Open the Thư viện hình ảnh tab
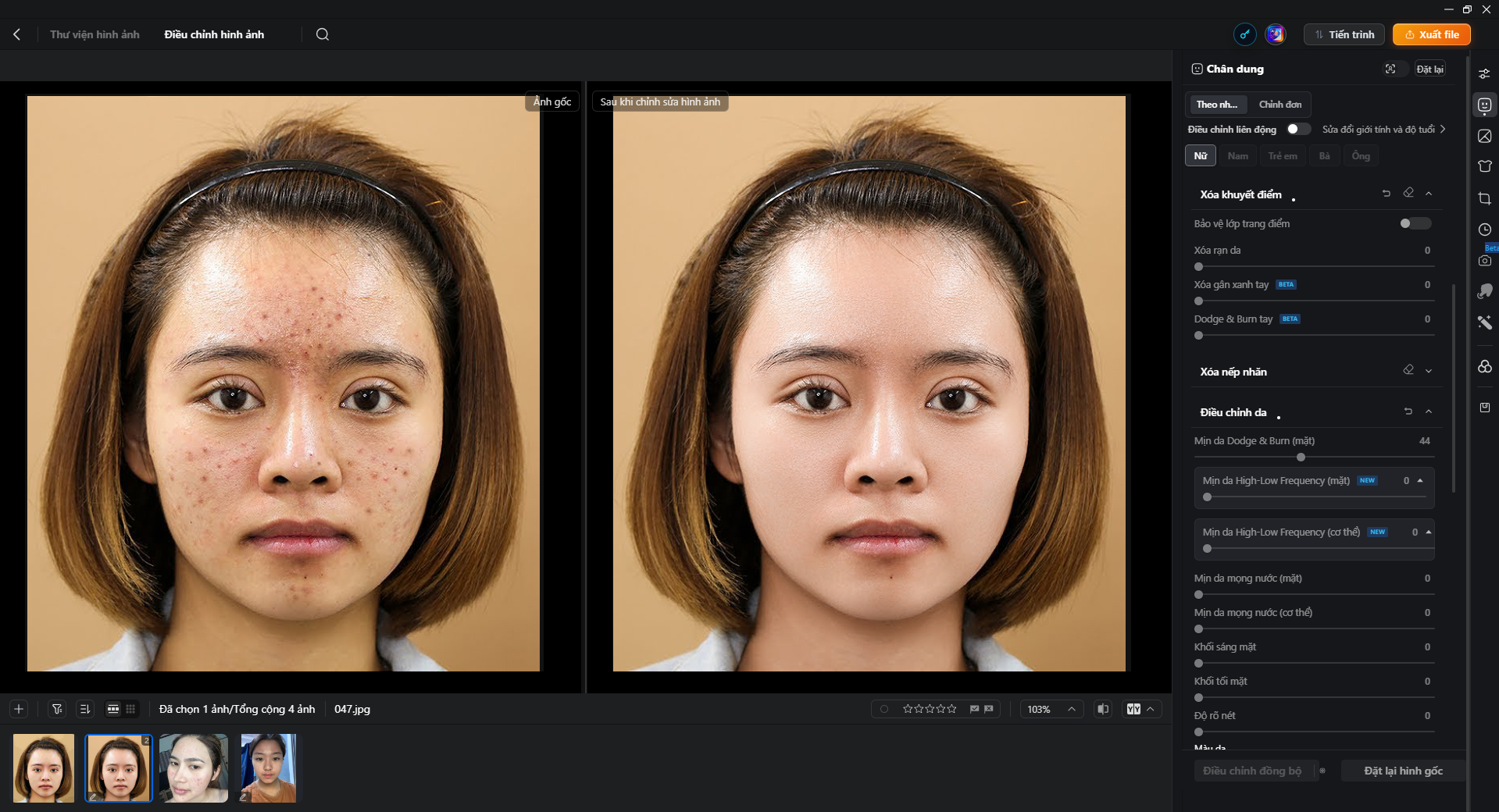This screenshot has width=1499, height=812. (x=95, y=34)
